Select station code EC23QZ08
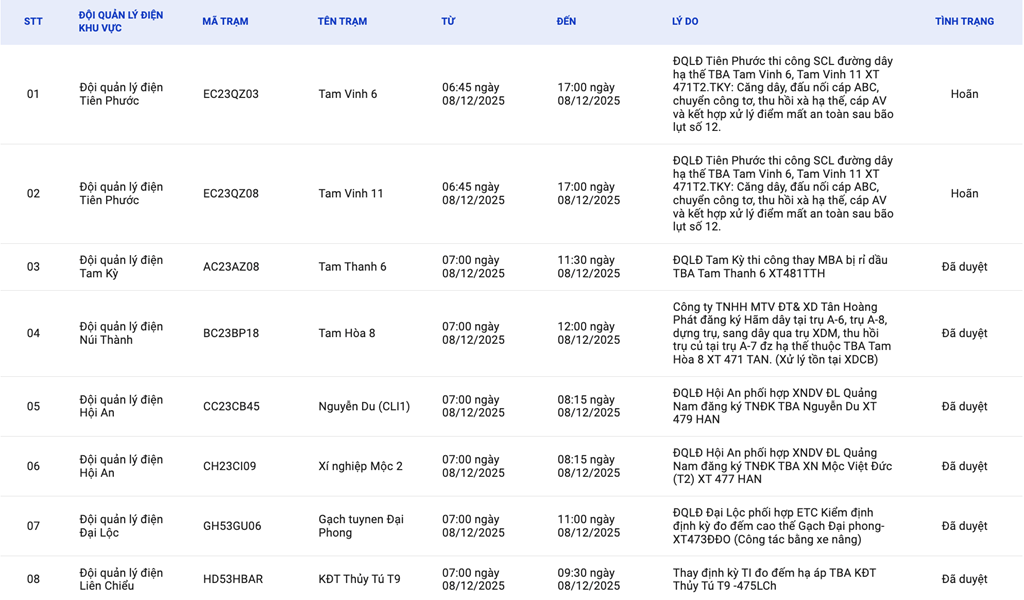1024x600 pixels. [x=231, y=194]
